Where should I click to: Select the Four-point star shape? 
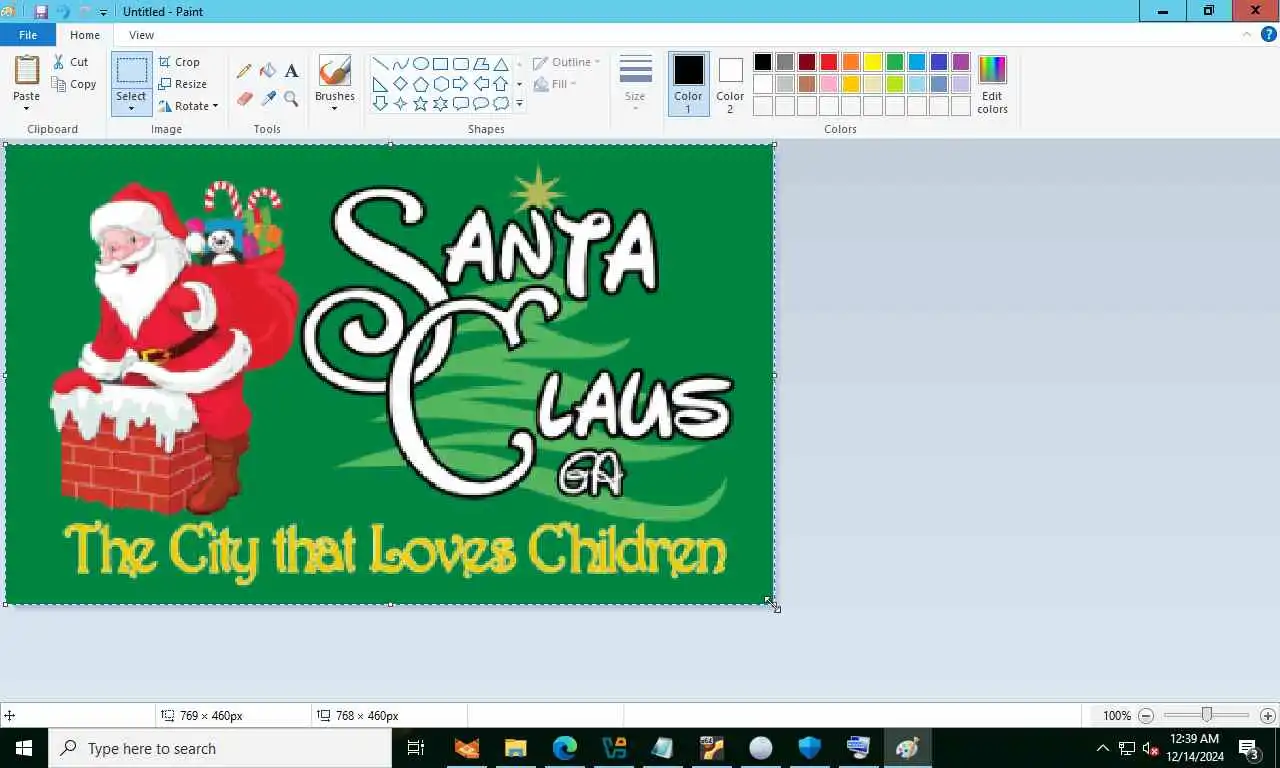(x=400, y=103)
